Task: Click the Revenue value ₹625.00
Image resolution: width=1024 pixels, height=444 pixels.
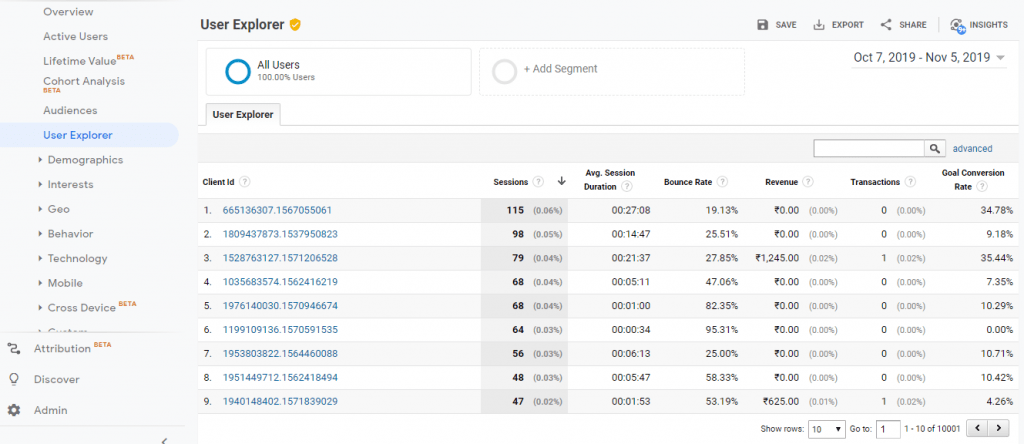Action: [x=780, y=402]
